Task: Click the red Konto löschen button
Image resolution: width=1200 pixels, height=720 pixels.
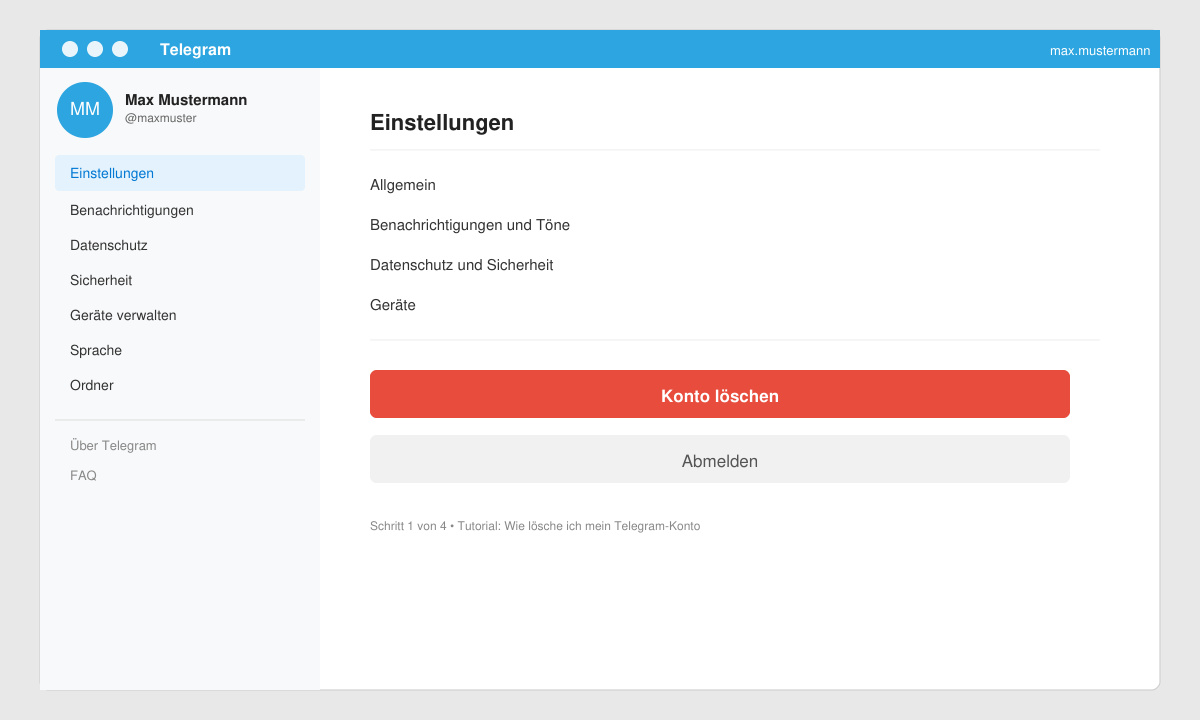Action: (720, 394)
